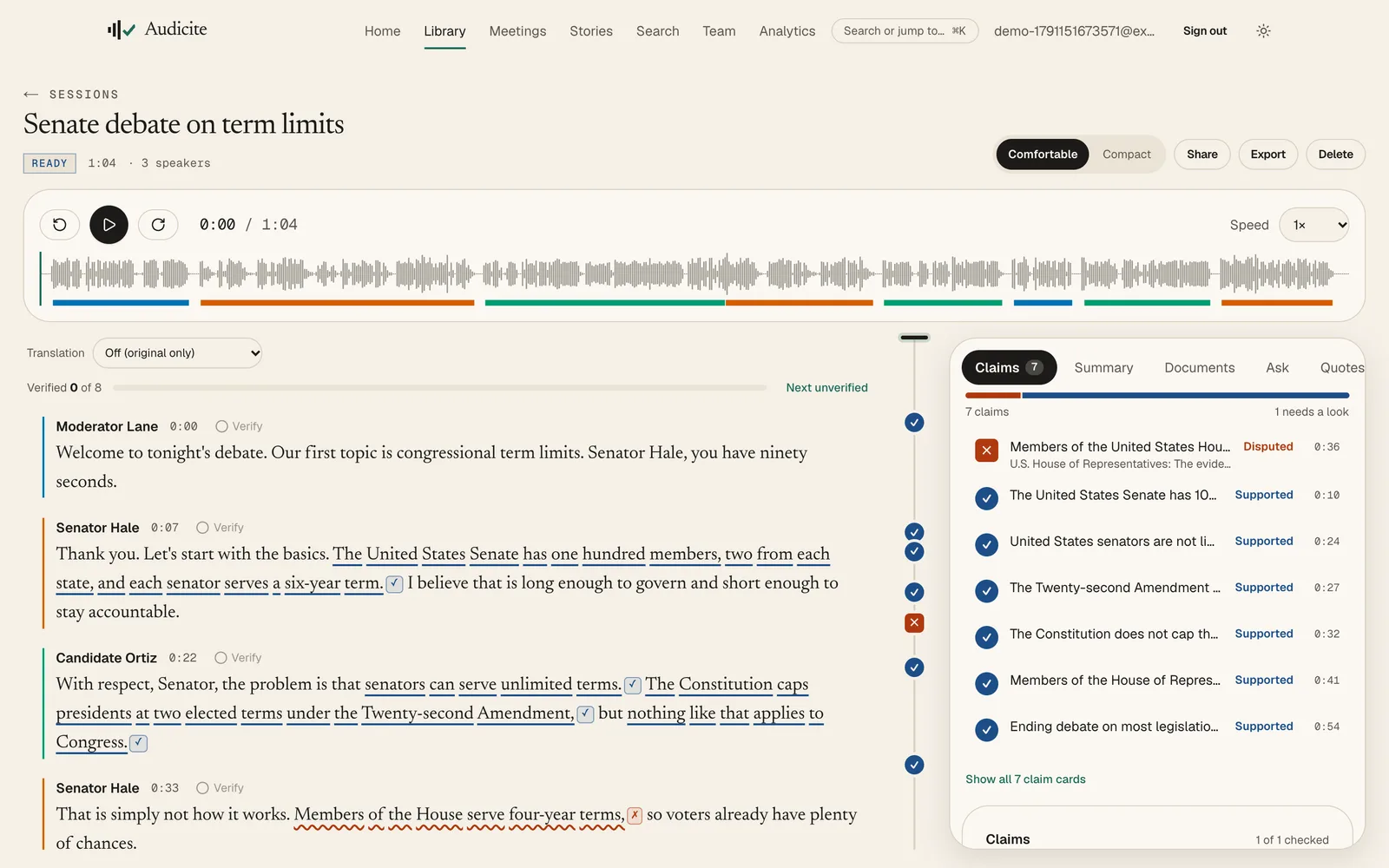
Task: Click the Audicite logo
Action: (157, 30)
